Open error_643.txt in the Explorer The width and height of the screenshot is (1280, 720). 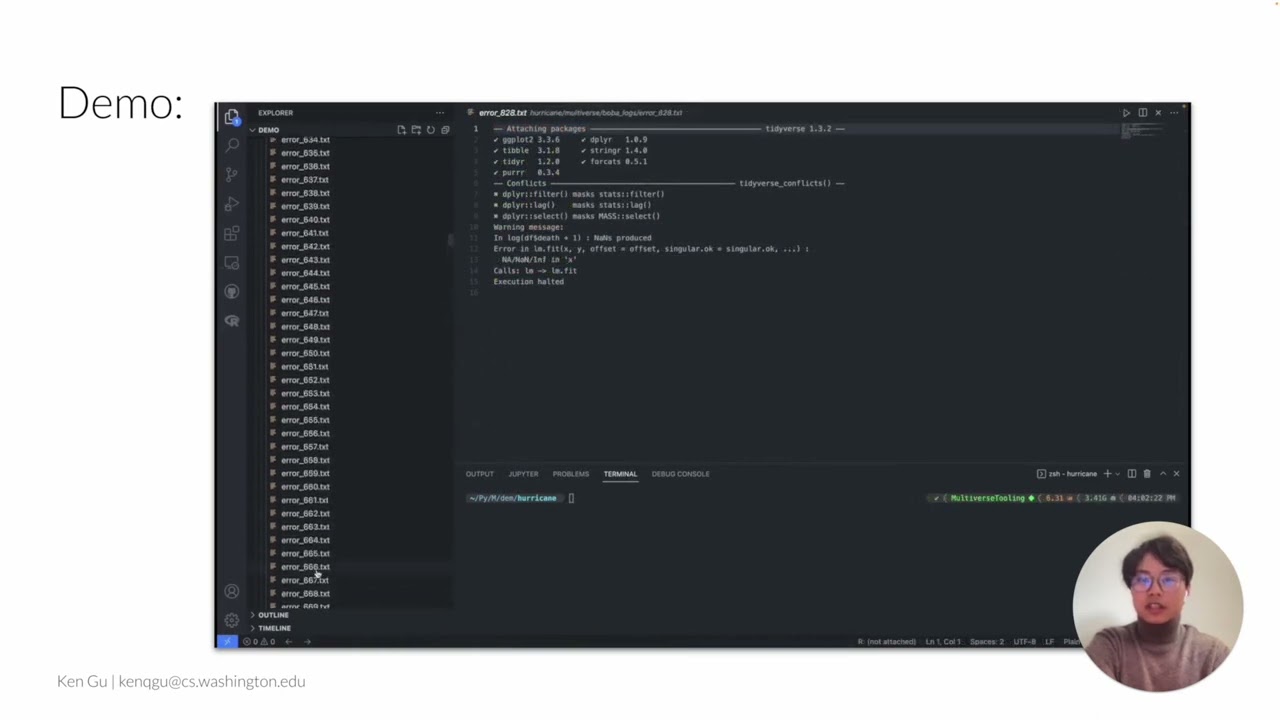pos(305,260)
